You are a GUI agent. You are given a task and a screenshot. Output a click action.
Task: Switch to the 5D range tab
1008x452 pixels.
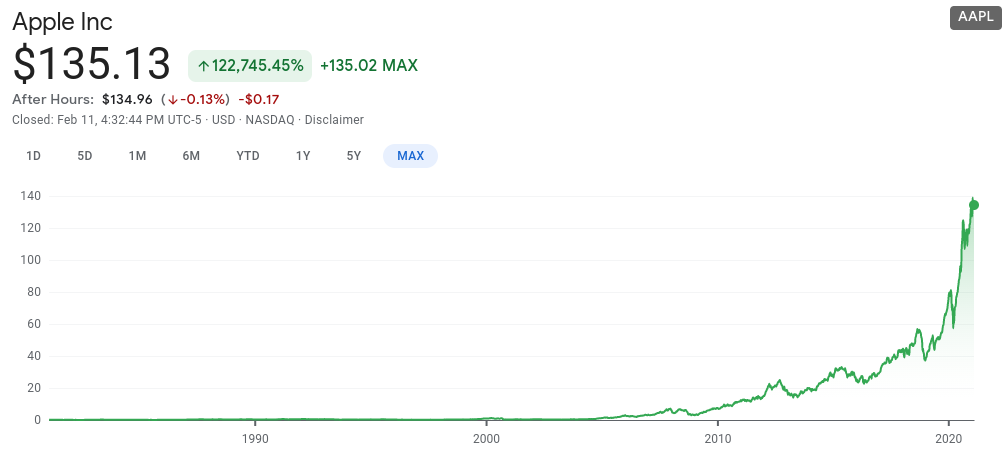pyautogui.click(x=85, y=156)
